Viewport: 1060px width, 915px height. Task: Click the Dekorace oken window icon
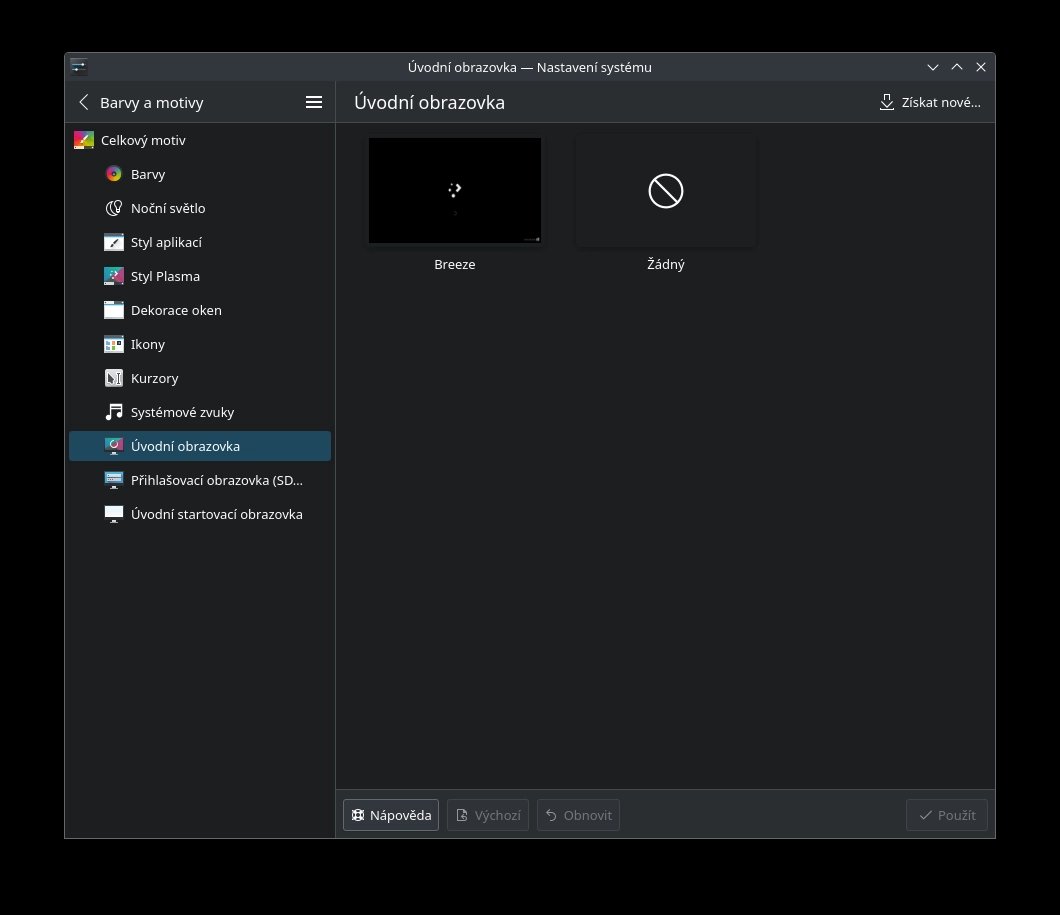114,310
